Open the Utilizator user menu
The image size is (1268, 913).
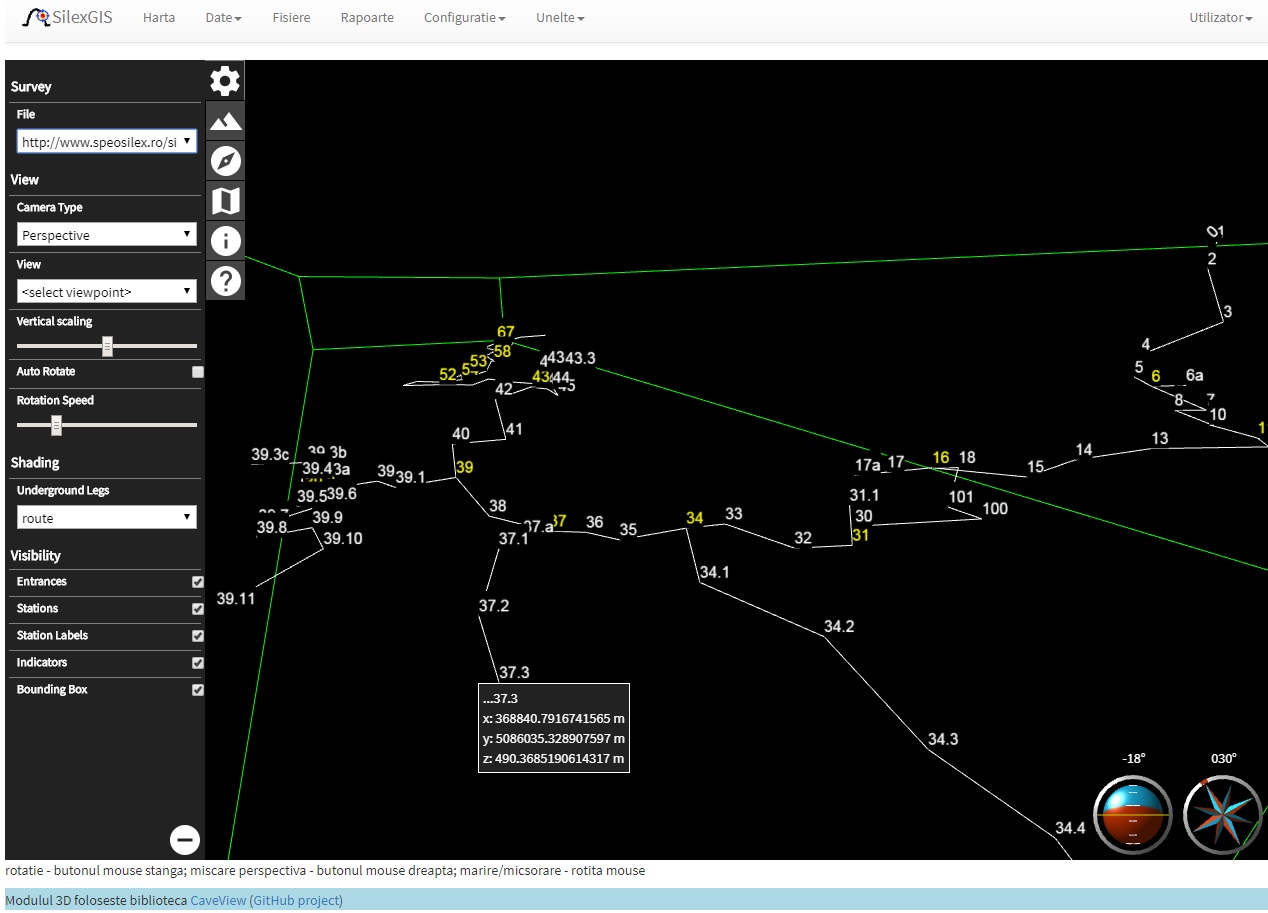[x=1220, y=18]
